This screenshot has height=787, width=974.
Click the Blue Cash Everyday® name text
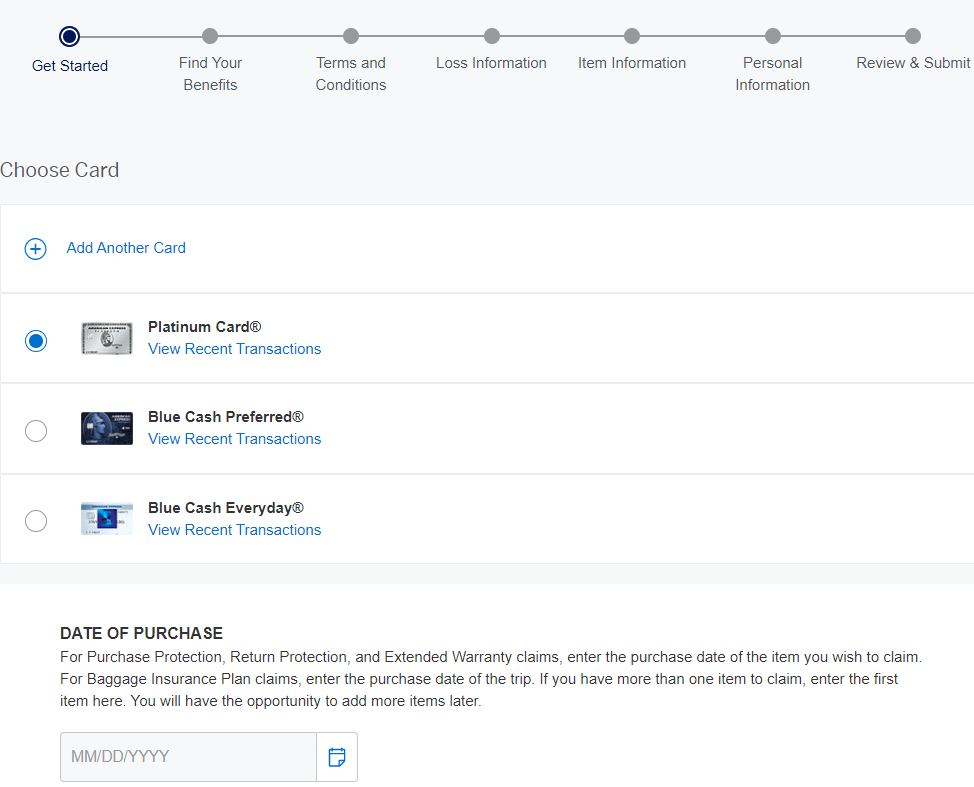pos(225,508)
